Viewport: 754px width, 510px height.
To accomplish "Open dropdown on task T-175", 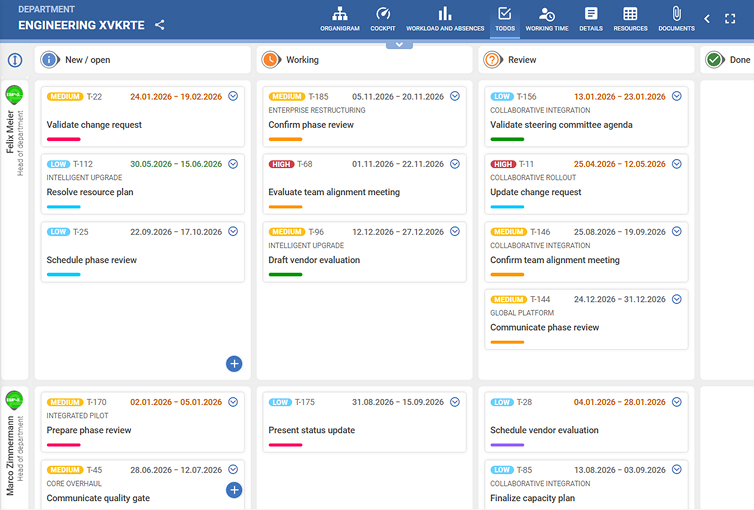I will (455, 402).
